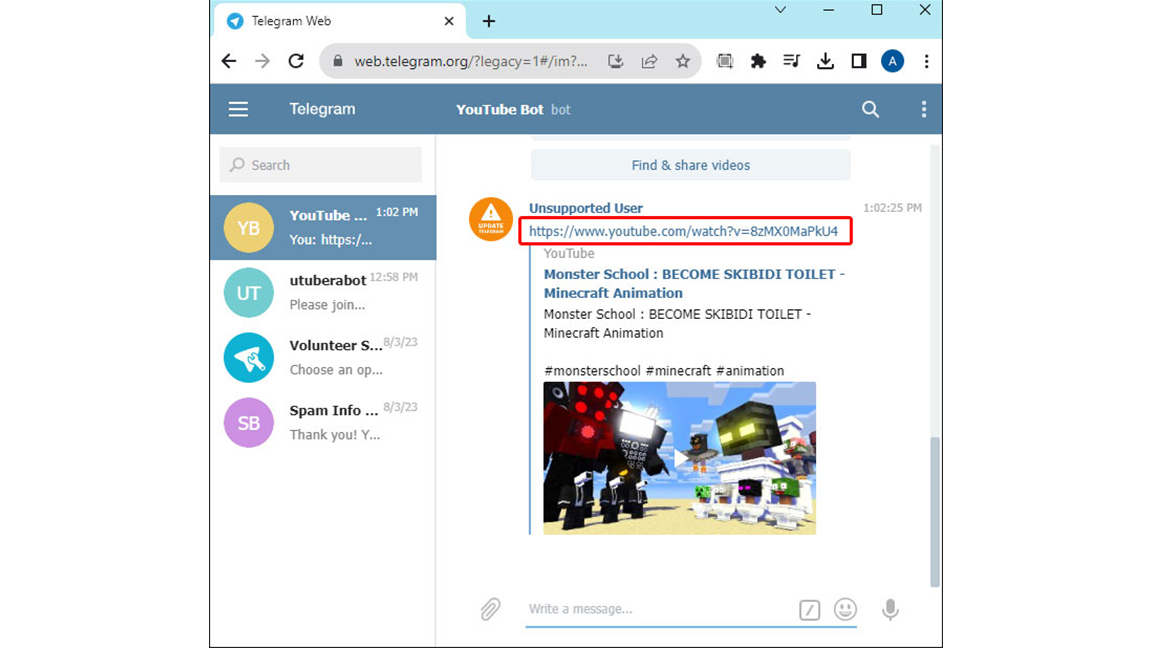
Task: Click the #monsterschool hashtag text
Action: [592, 370]
